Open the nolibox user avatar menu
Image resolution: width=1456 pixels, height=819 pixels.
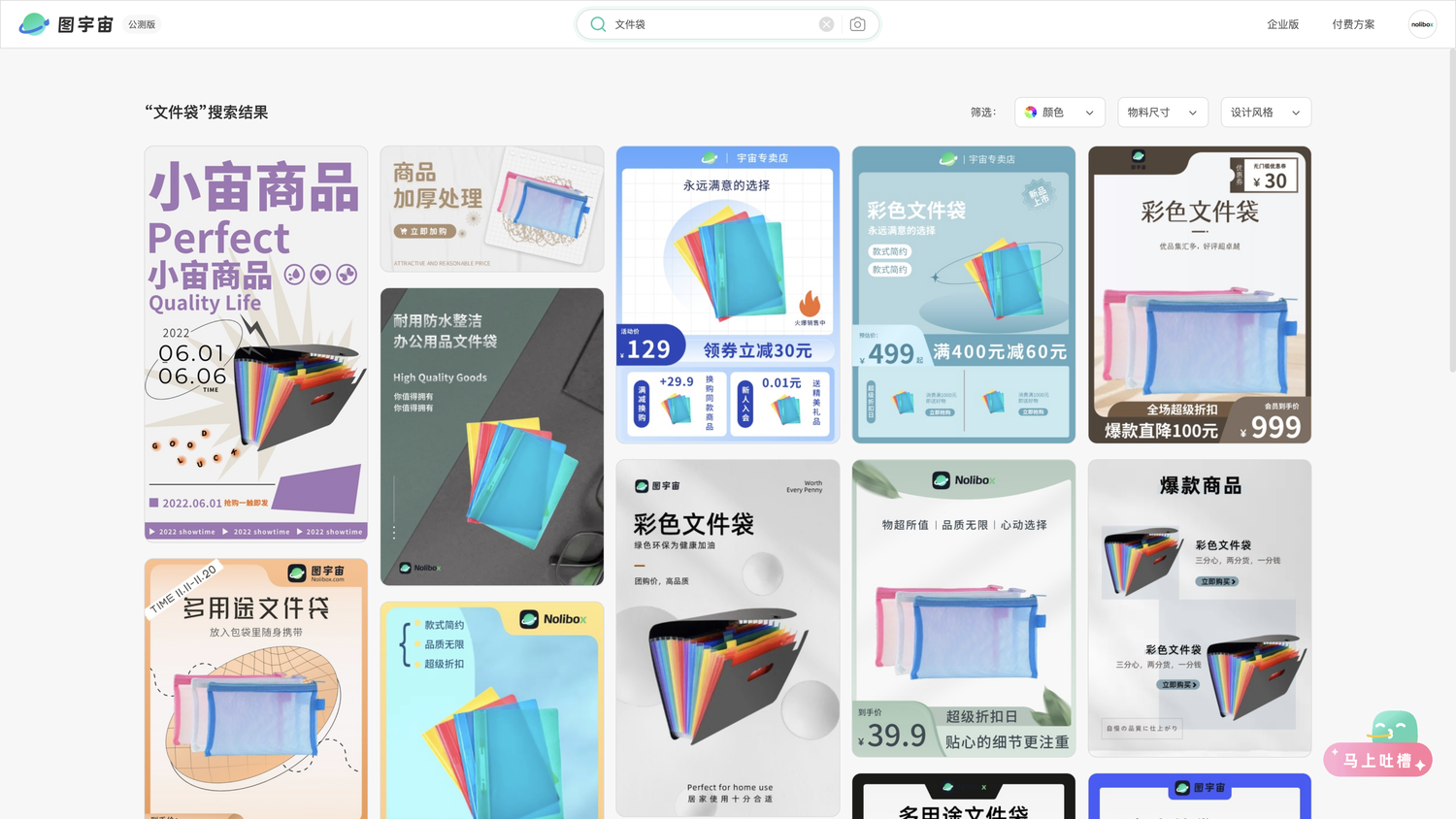coord(1422,24)
